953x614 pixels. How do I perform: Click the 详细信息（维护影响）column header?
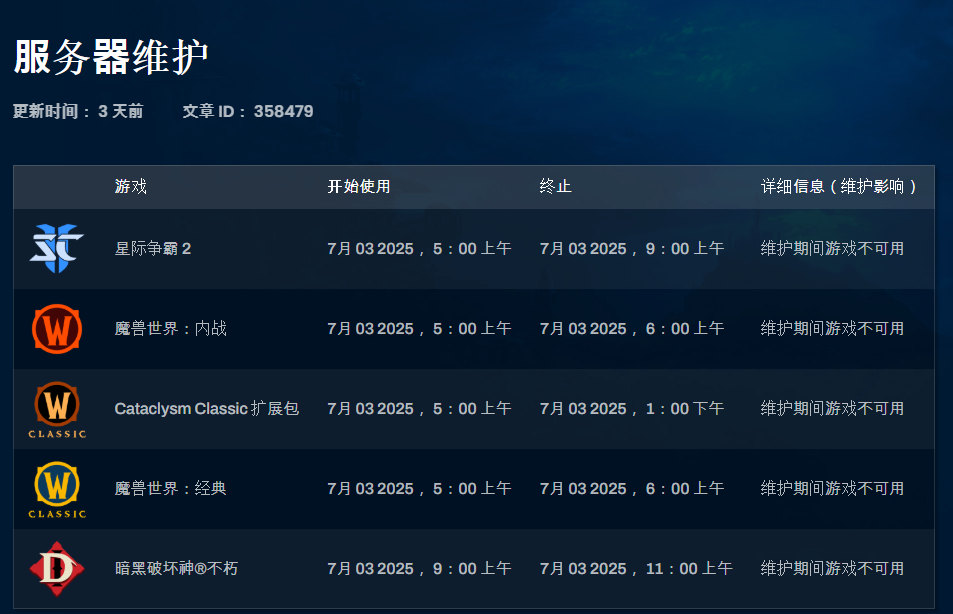[x=839, y=187]
